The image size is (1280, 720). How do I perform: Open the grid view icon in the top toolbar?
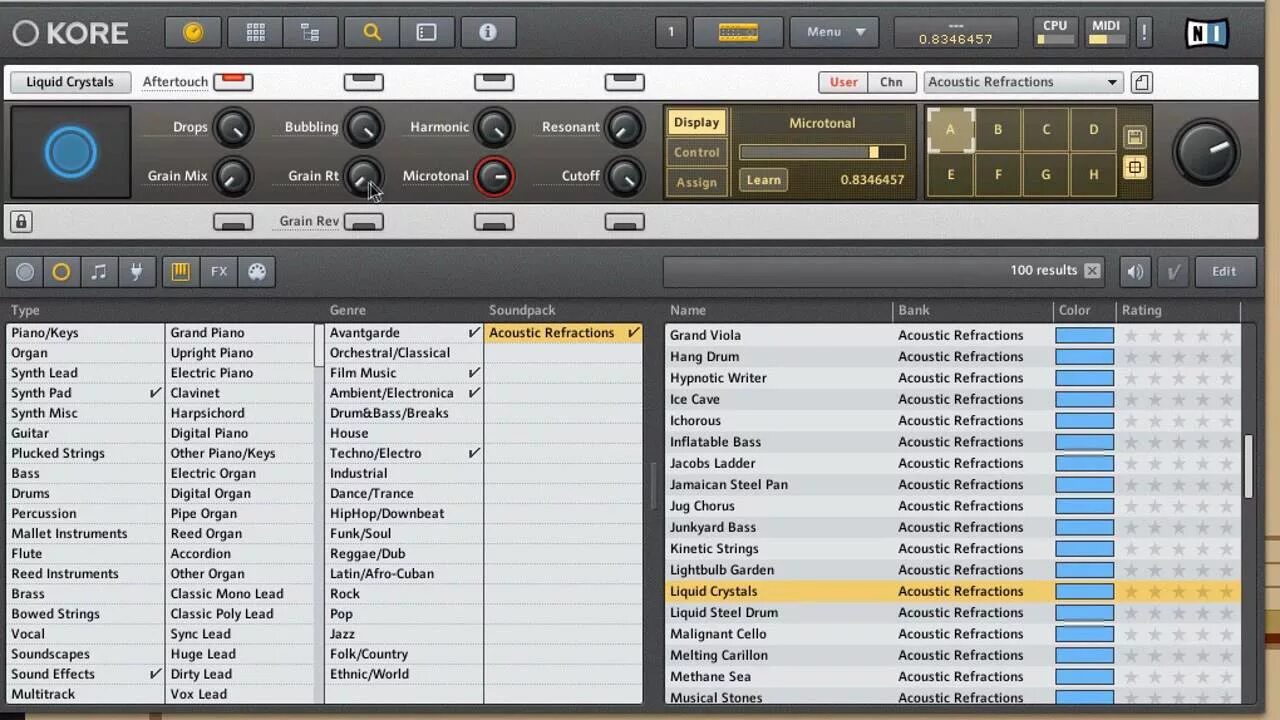pyautogui.click(x=255, y=32)
